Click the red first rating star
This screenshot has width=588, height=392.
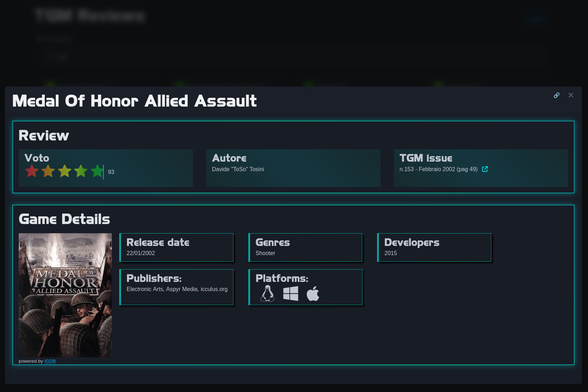click(x=32, y=171)
